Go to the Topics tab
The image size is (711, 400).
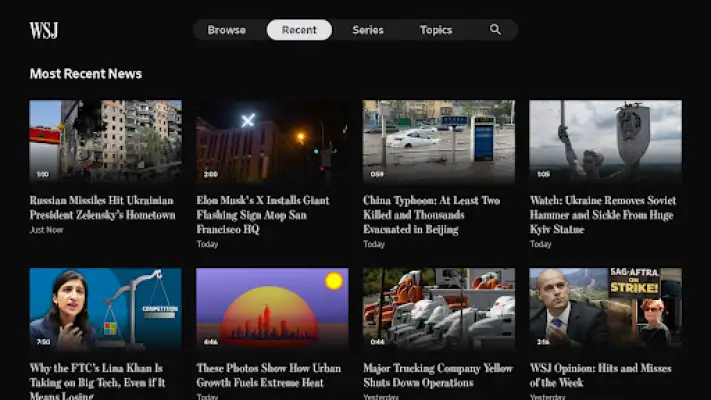(x=436, y=30)
